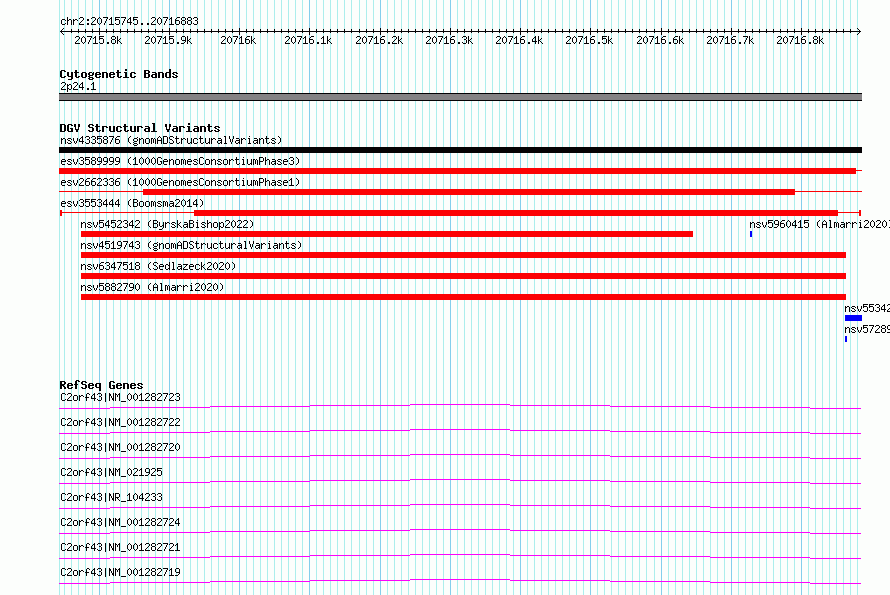
Task: Click the 20716.7k ruler tick label
Action: (x=730, y=40)
